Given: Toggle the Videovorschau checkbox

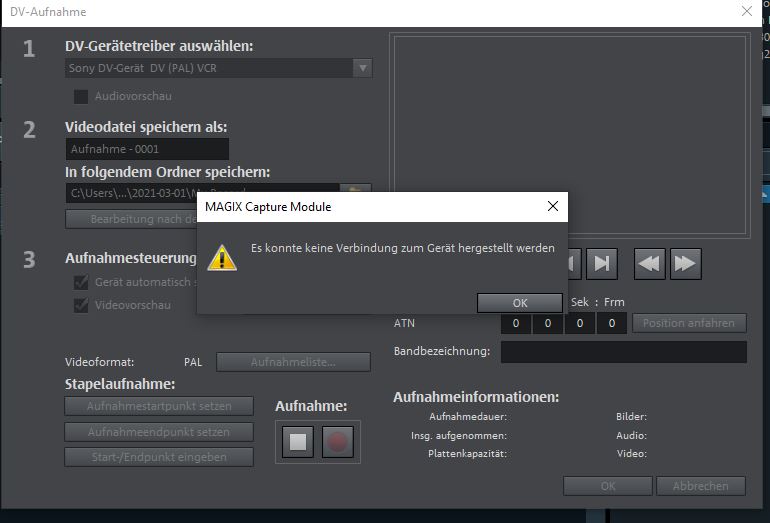Looking at the screenshot, I should [x=81, y=305].
